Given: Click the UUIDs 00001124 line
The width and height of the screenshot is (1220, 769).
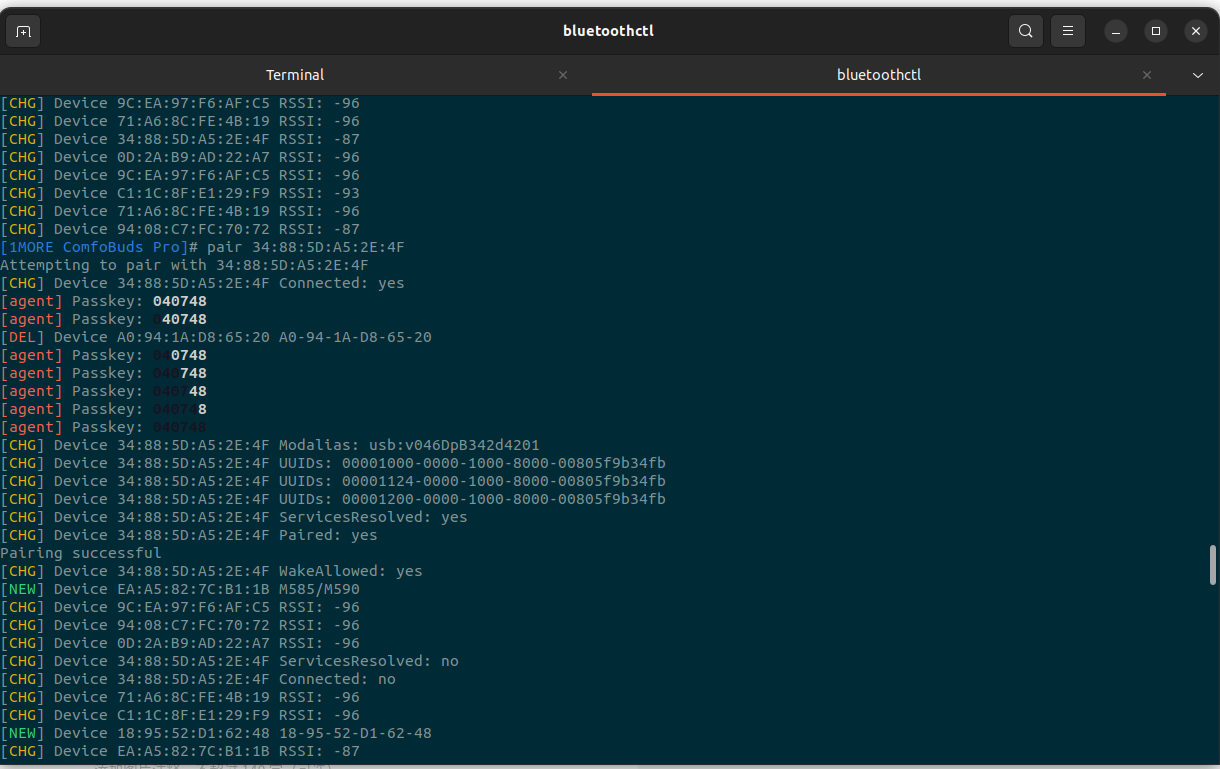Looking at the screenshot, I should 333,481.
